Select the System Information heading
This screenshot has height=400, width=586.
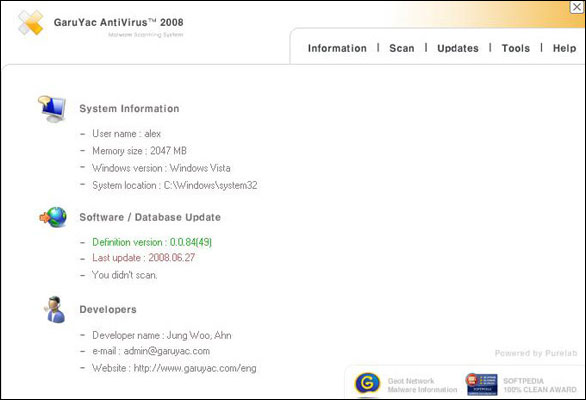[129, 109]
